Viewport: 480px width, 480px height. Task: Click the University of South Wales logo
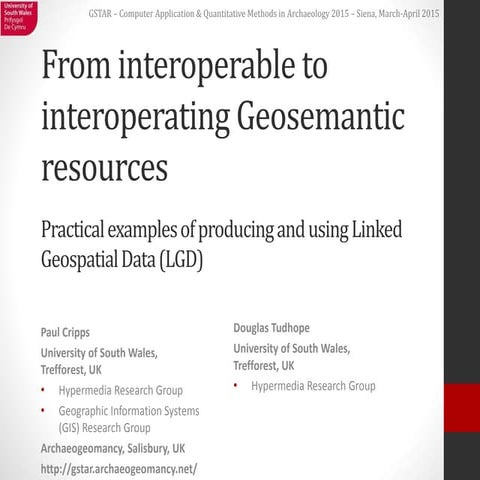[x=19, y=18]
